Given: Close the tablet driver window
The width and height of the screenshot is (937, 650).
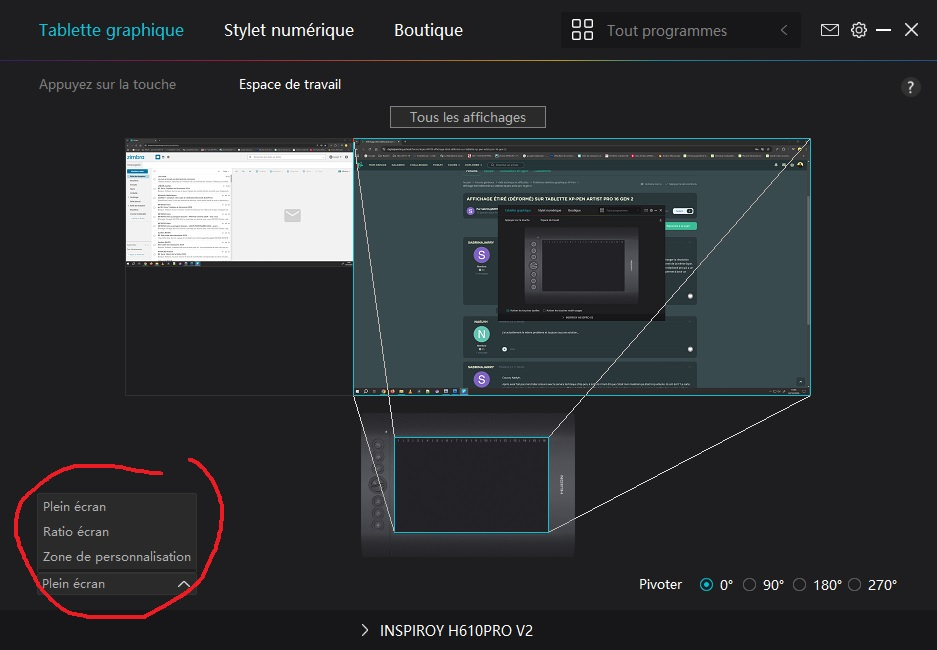Looking at the screenshot, I should [x=911, y=30].
